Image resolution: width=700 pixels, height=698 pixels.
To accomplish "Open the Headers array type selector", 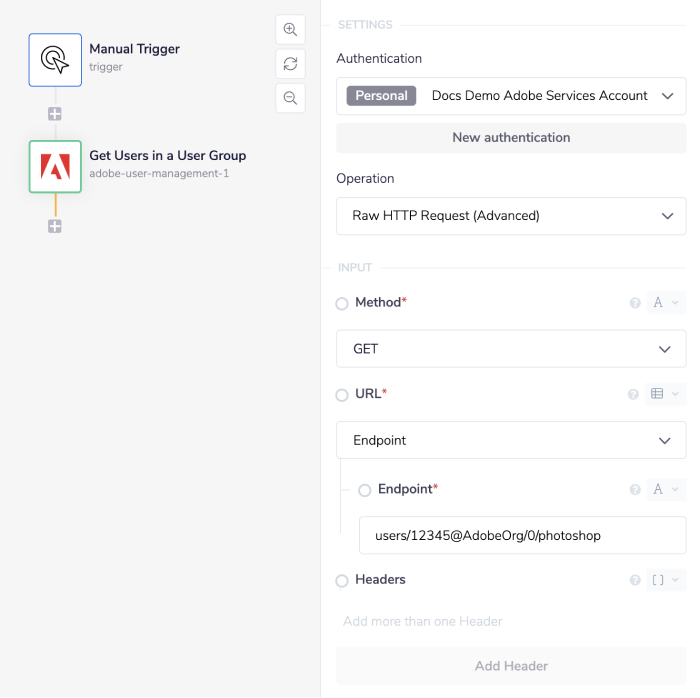I will (x=665, y=580).
